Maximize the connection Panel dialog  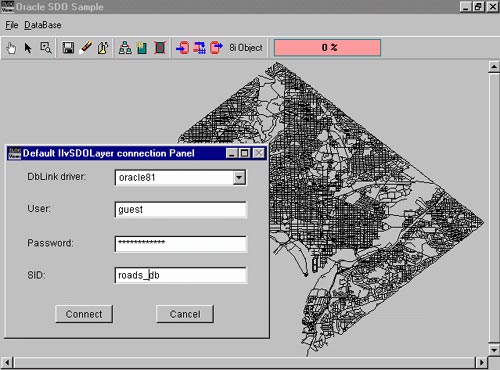[245, 153]
